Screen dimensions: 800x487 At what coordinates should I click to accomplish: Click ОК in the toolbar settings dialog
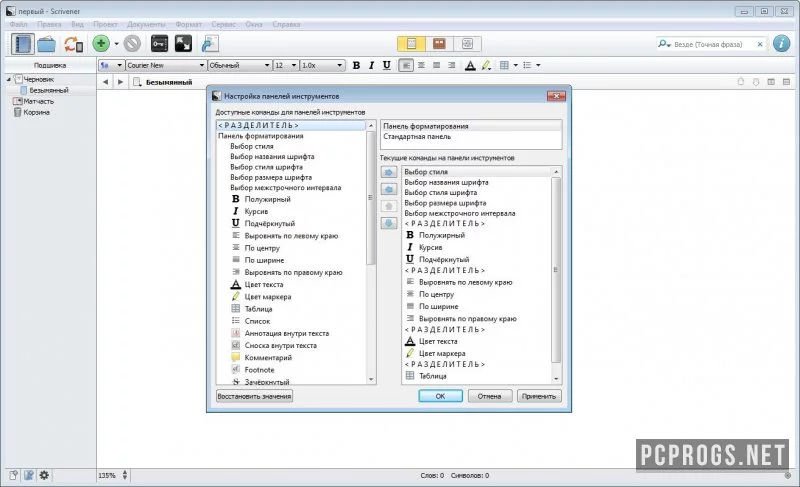[440, 396]
